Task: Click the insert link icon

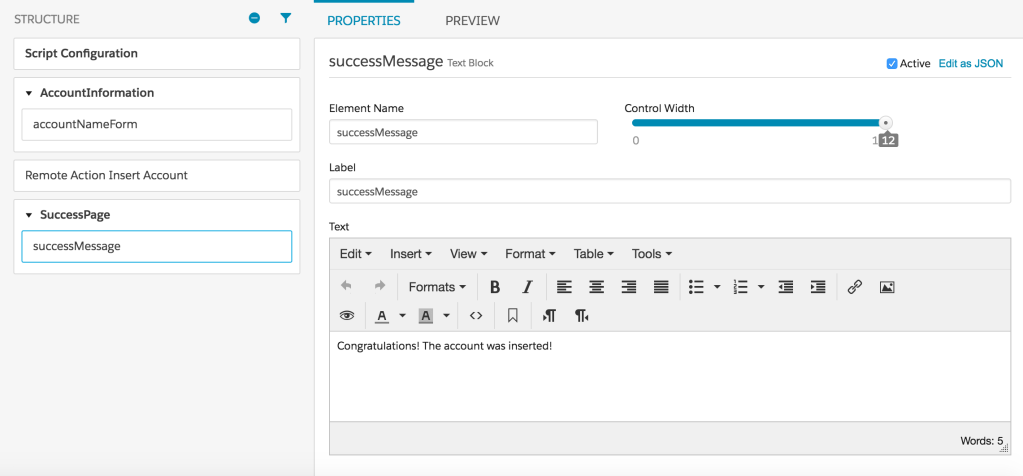Action: click(854, 287)
